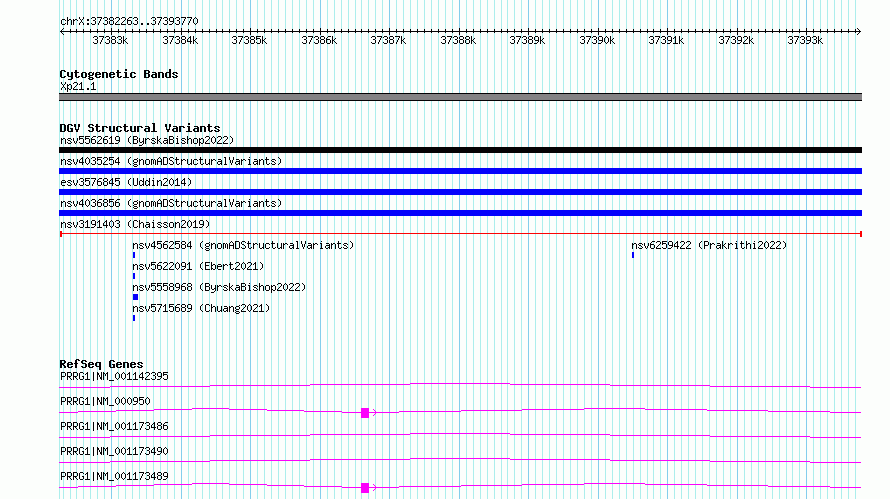Open transcript PRRG1|NM_001142395 label

click(114, 376)
